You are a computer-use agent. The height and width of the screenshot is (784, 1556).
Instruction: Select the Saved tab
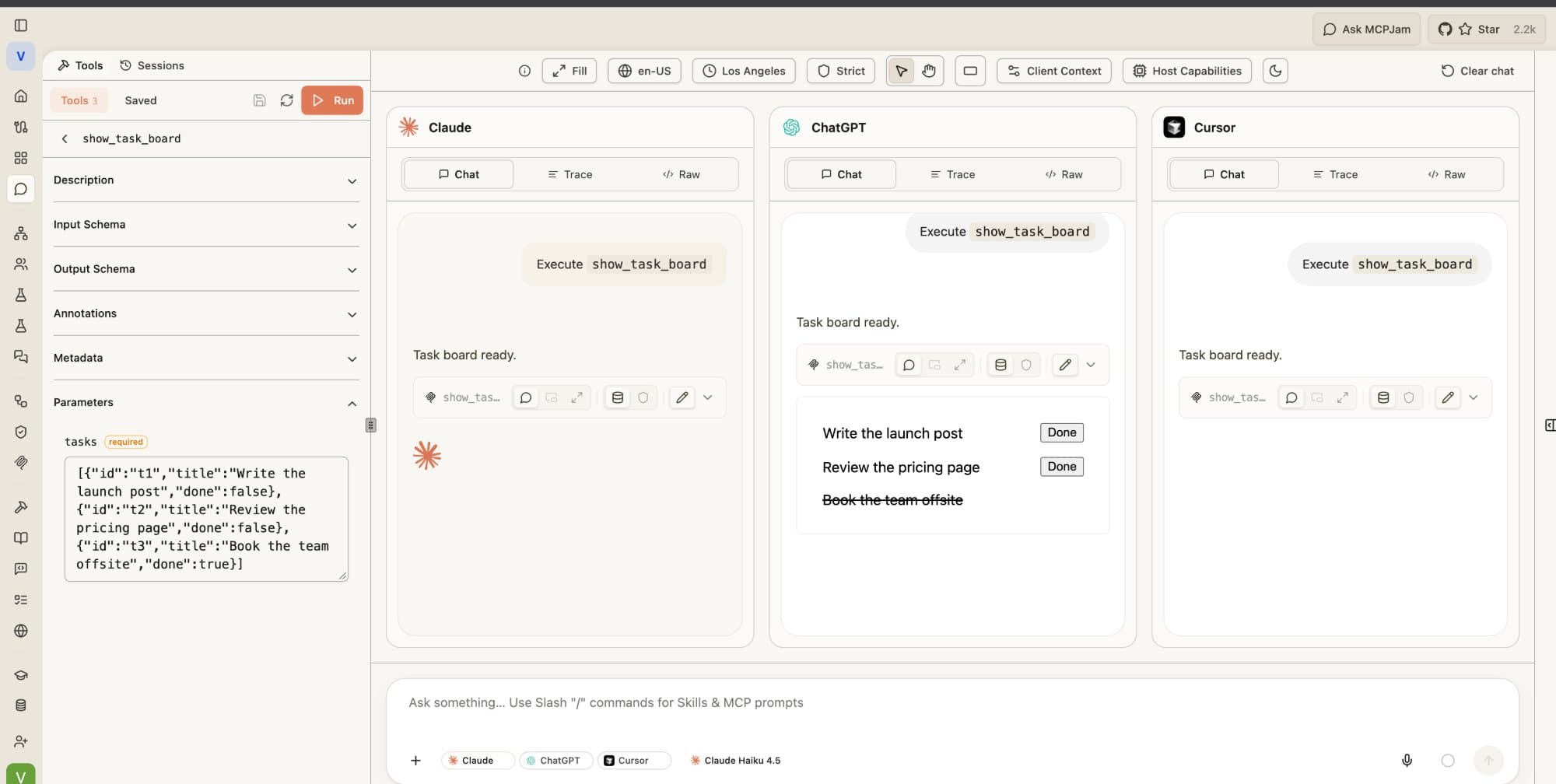pos(141,100)
